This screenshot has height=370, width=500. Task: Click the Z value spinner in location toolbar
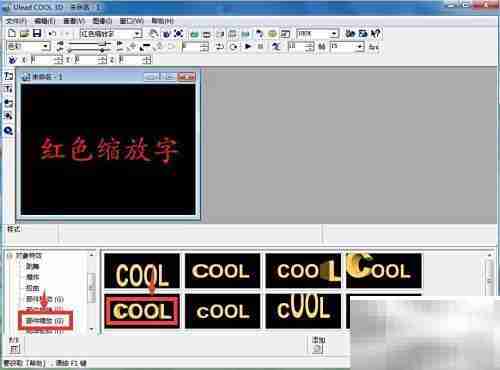(x=135, y=60)
